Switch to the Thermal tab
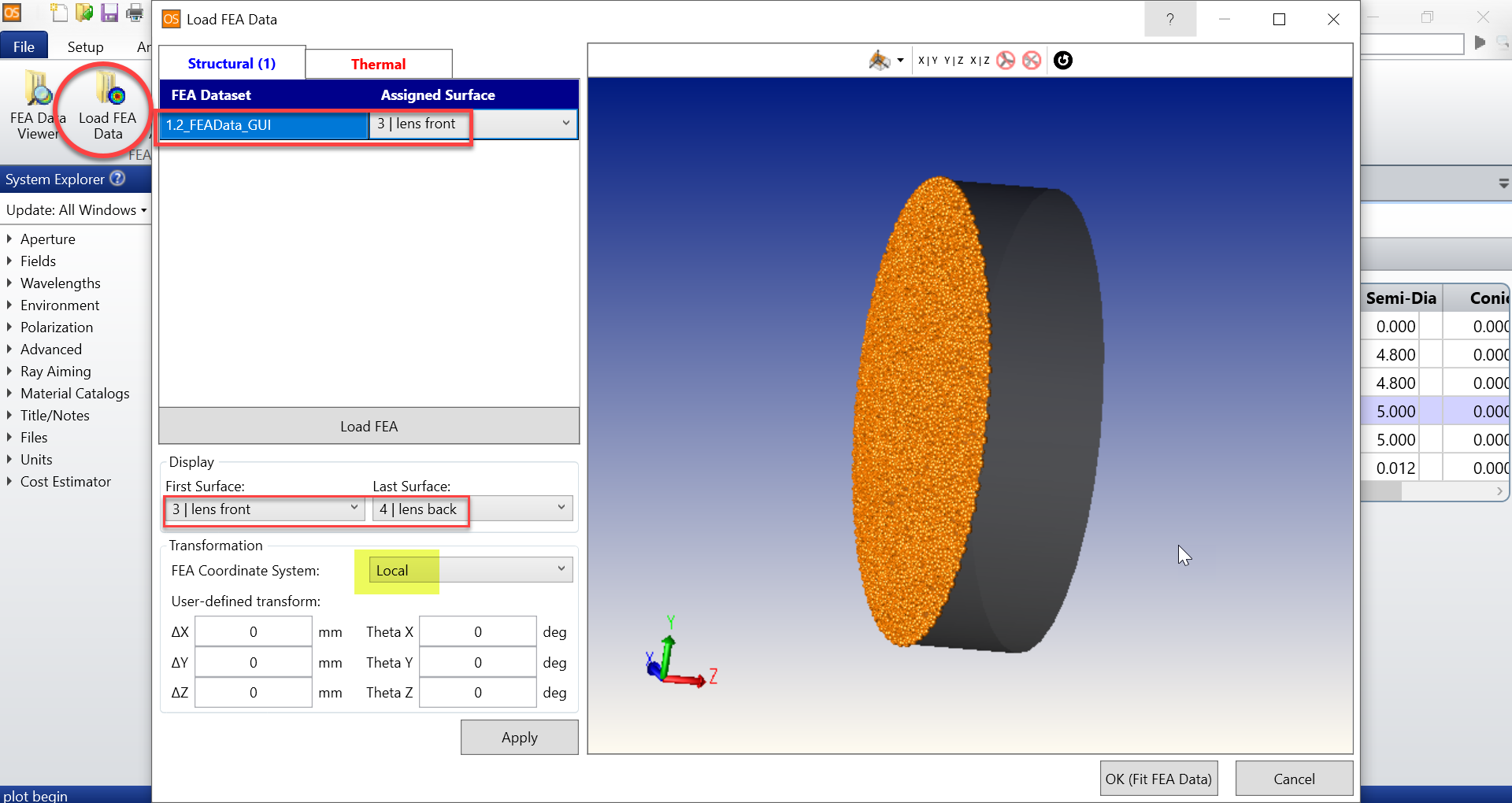The height and width of the screenshot is (803, 1512). 378,65
